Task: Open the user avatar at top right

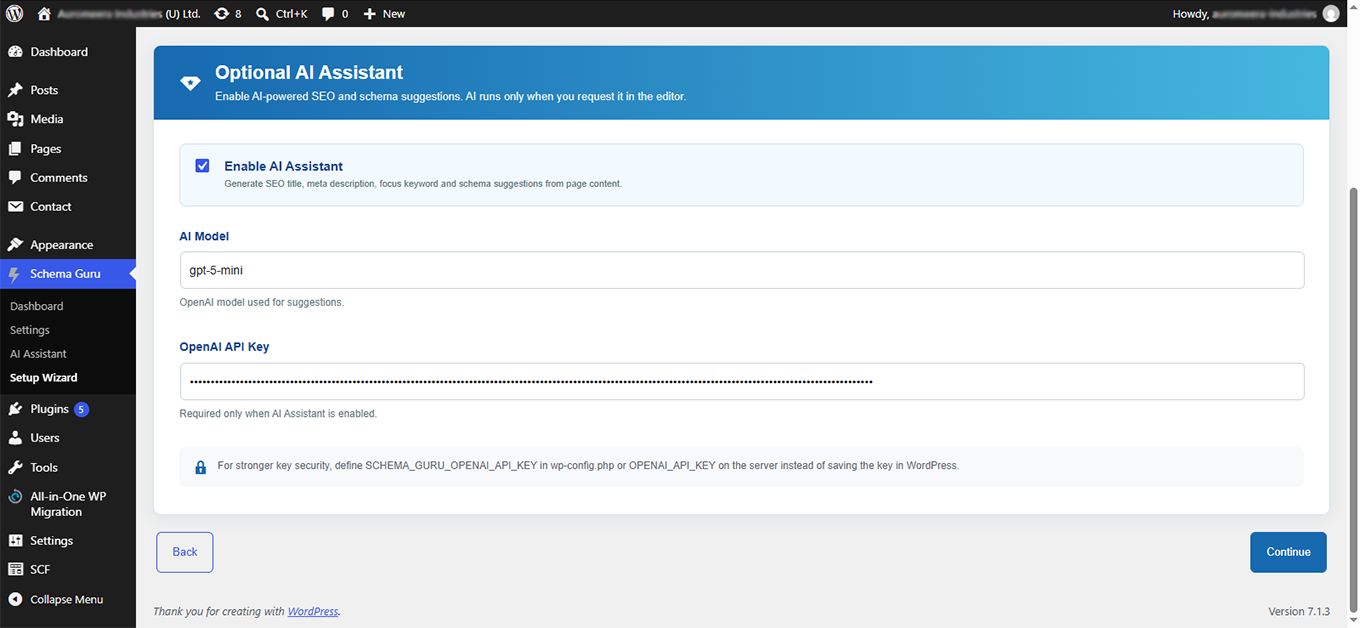Action: (x=1330, y=14)
